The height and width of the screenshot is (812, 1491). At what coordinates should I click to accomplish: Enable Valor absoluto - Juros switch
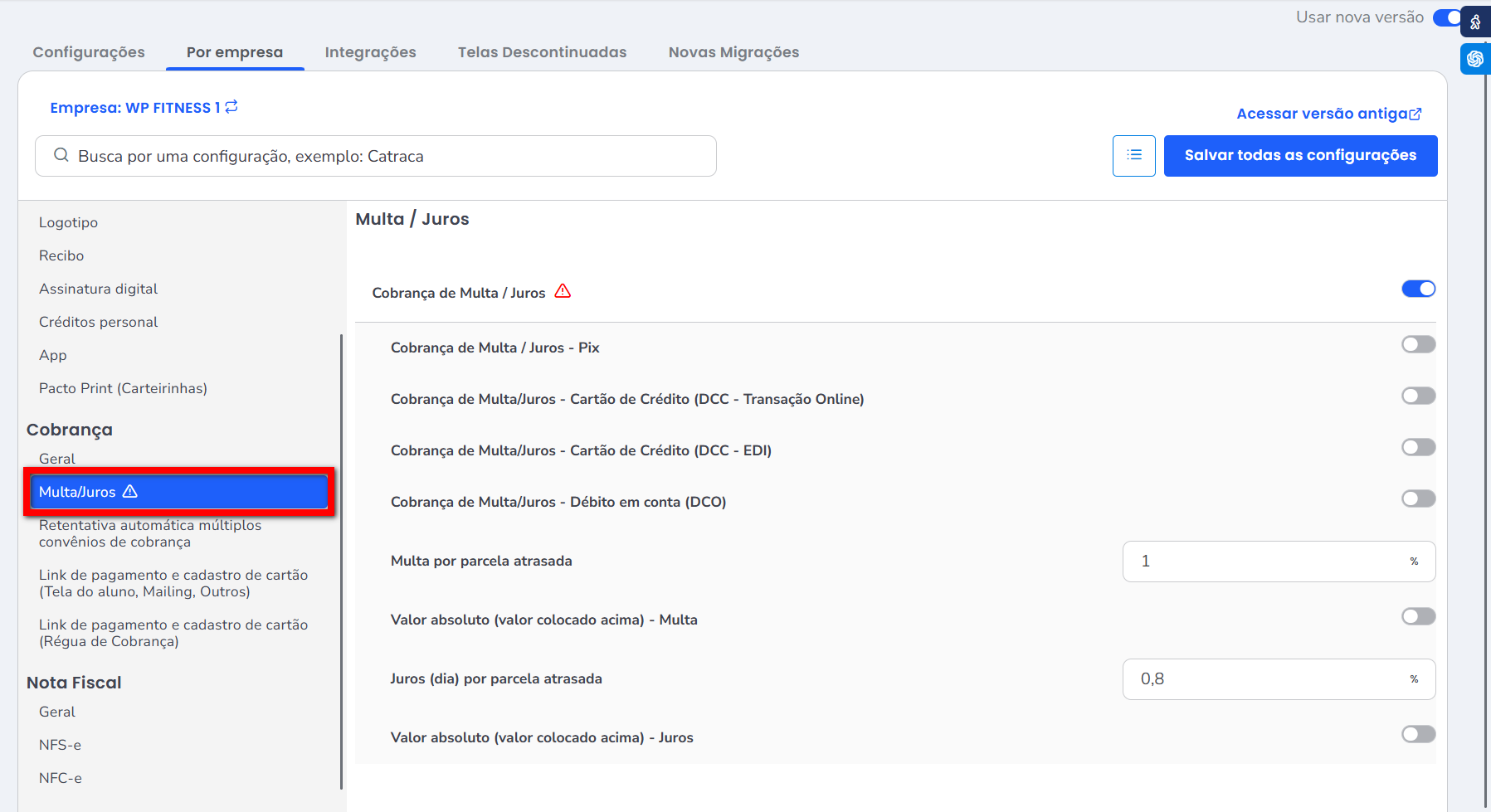click(x=1418, y=734)
